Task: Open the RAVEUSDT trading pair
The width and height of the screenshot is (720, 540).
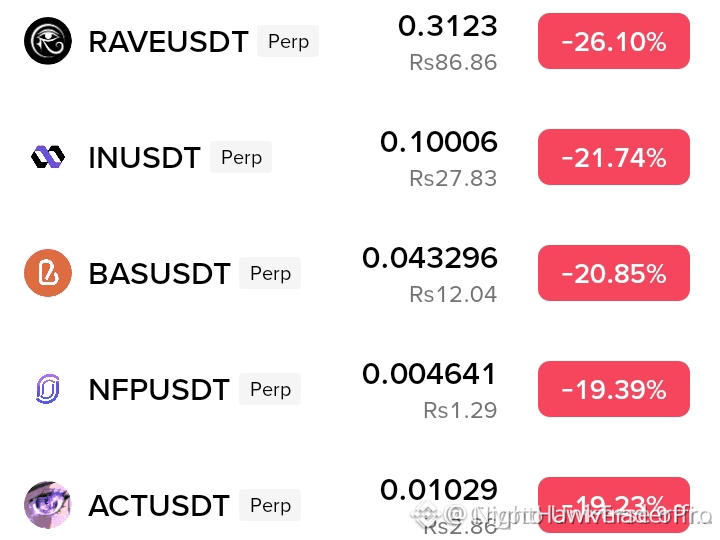Action: click(x=169, y=41)
